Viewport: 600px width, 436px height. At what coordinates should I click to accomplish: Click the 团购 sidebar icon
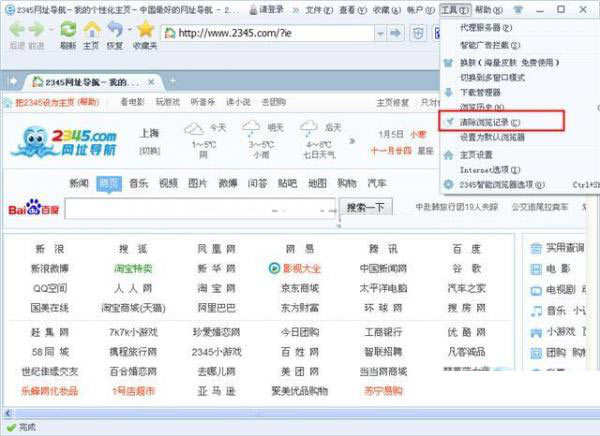tap(536, 353)
